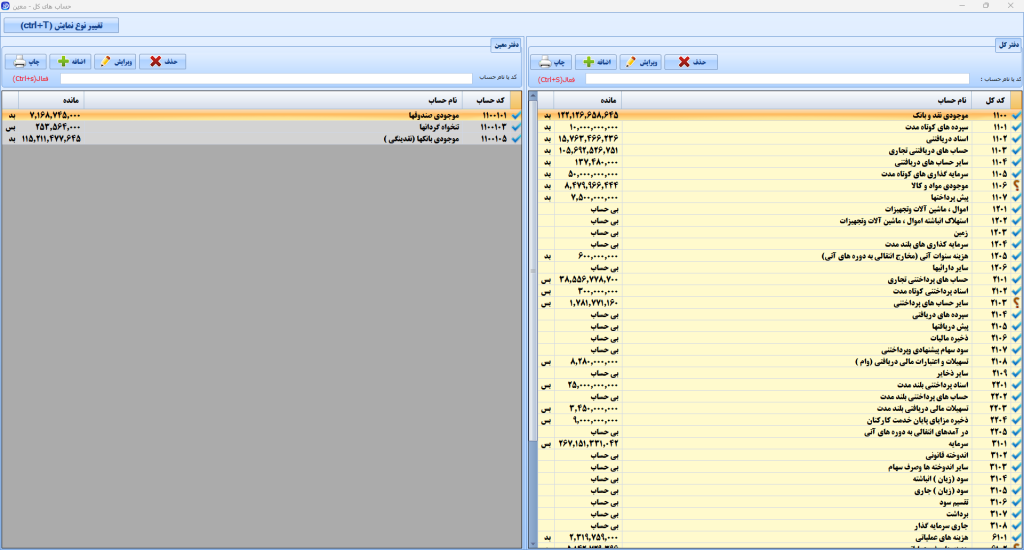Add a new general ledger account (اضافه)
Viewport: 1024px width, 550px height.
(596, 62)
